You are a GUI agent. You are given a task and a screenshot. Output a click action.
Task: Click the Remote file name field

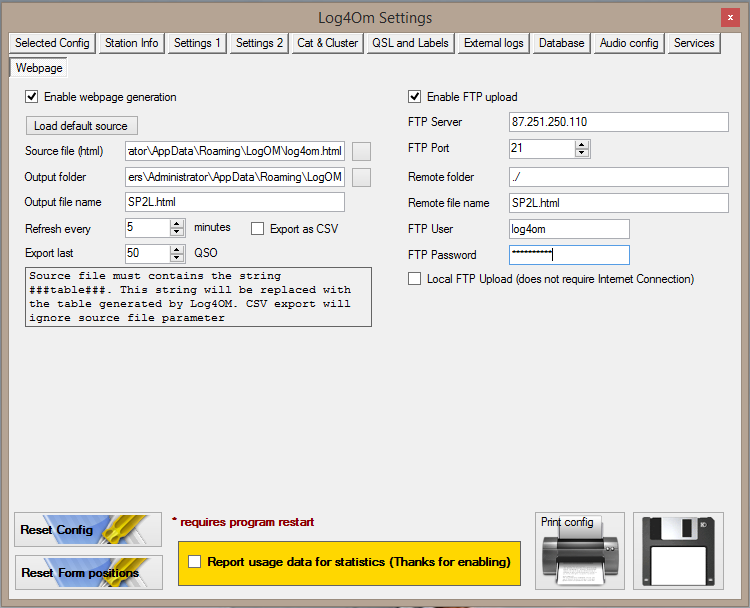[619, 203]
